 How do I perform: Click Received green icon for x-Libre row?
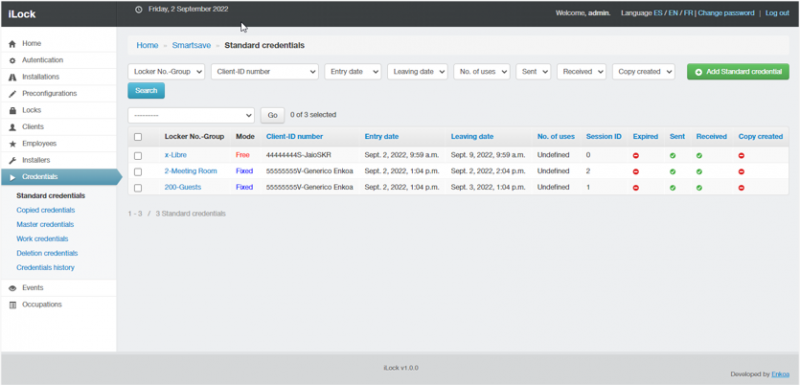tap(699, 156)
